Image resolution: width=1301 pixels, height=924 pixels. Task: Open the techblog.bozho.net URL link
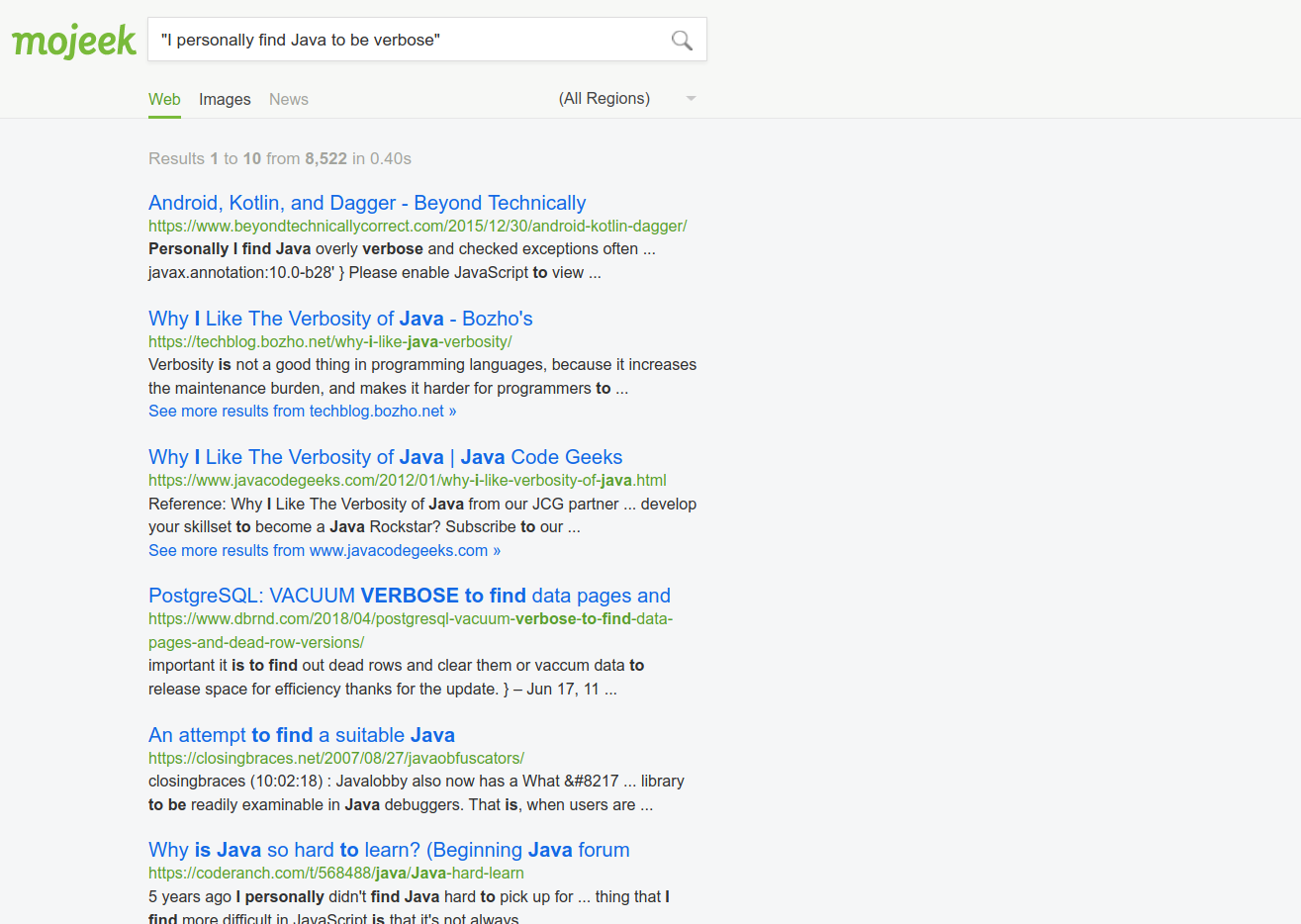pyautogui.click(x=330, y=341)
